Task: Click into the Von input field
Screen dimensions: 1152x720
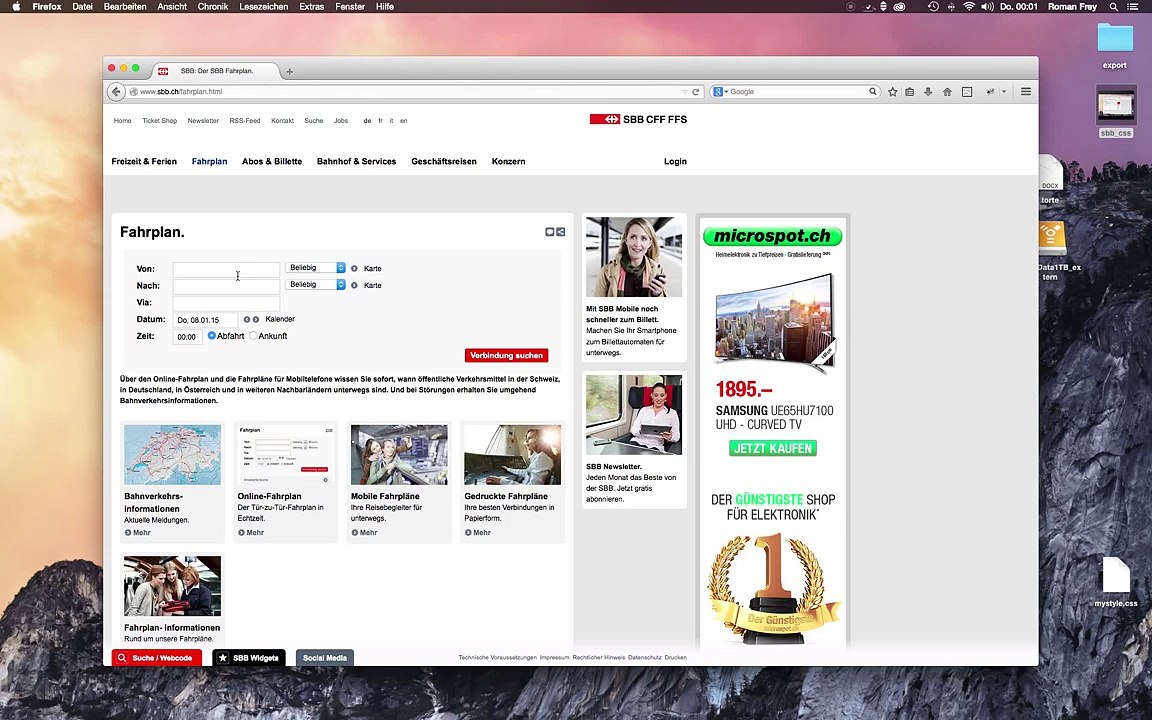Action: pyautogui.click(x=226, y=270)
